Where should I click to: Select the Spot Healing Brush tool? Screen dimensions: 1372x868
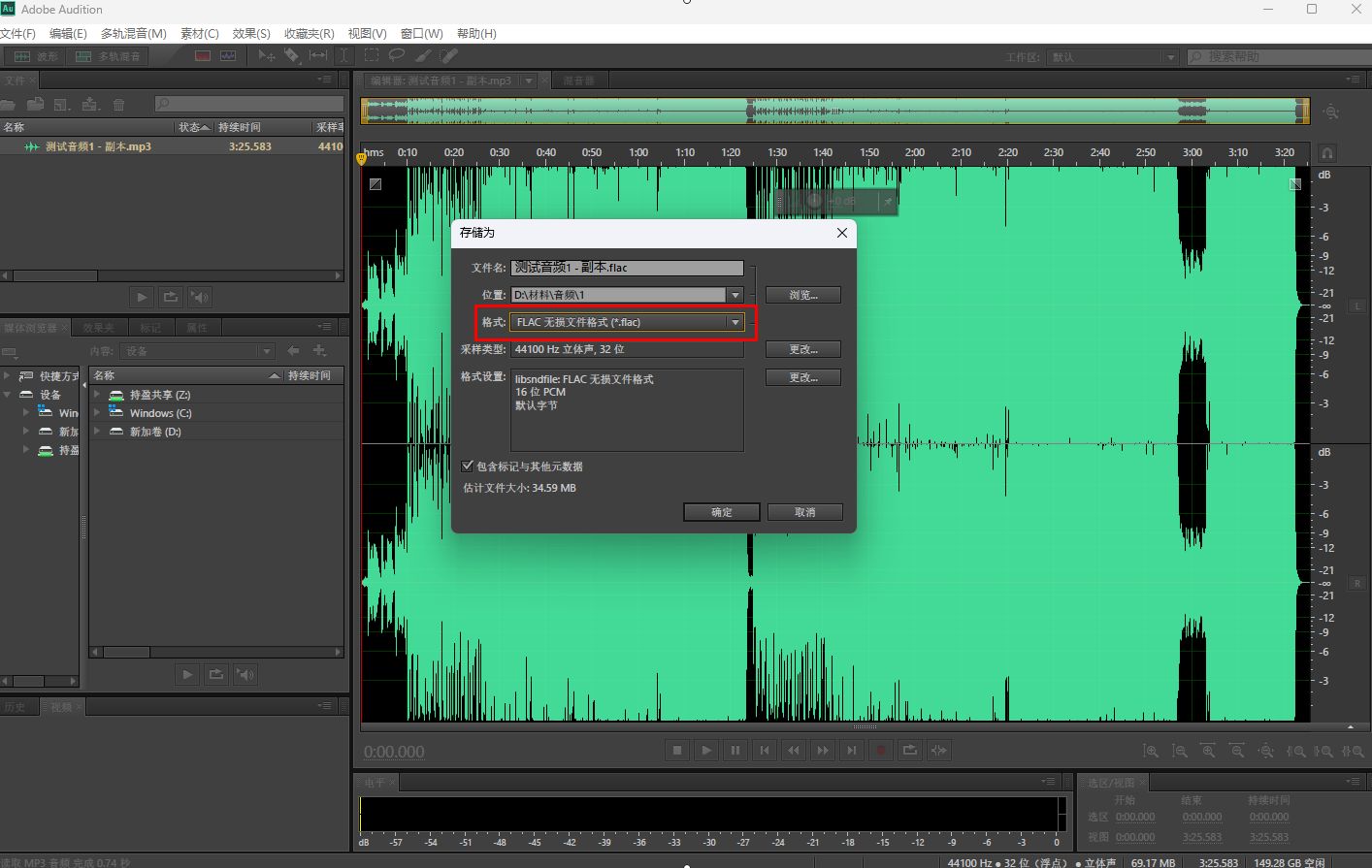tap(448, 55)
